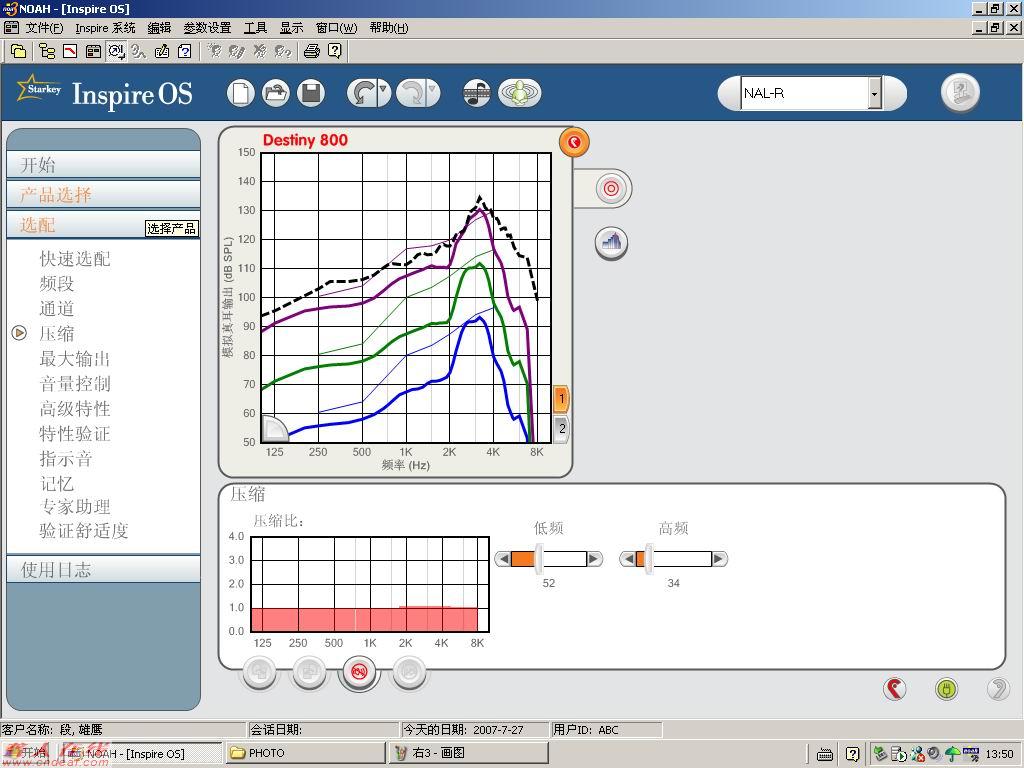Open the 窗口(W) menu
The width and height of the screenshot is (1024, 768).
click(x=336, y=27)
